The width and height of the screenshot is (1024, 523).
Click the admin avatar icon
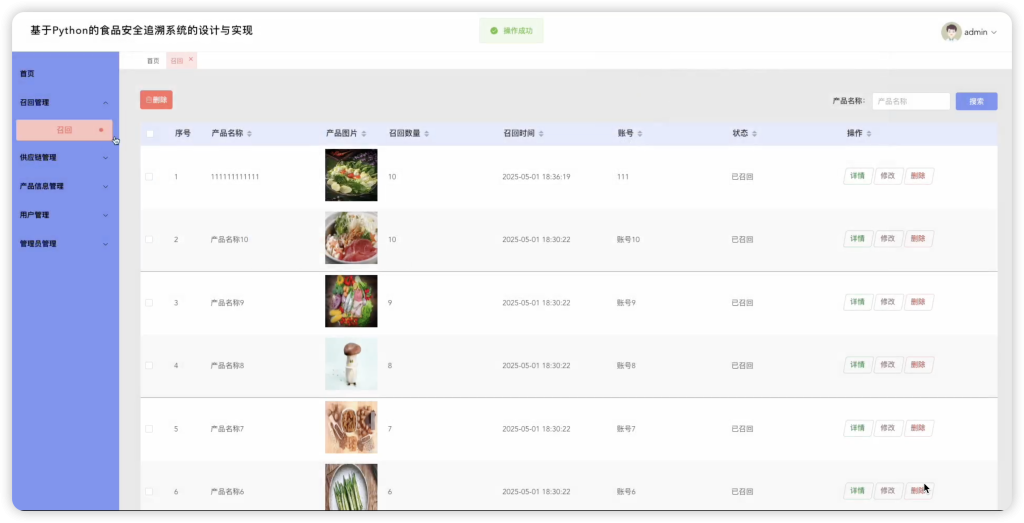pyautogui.click(x=951, y=31)
